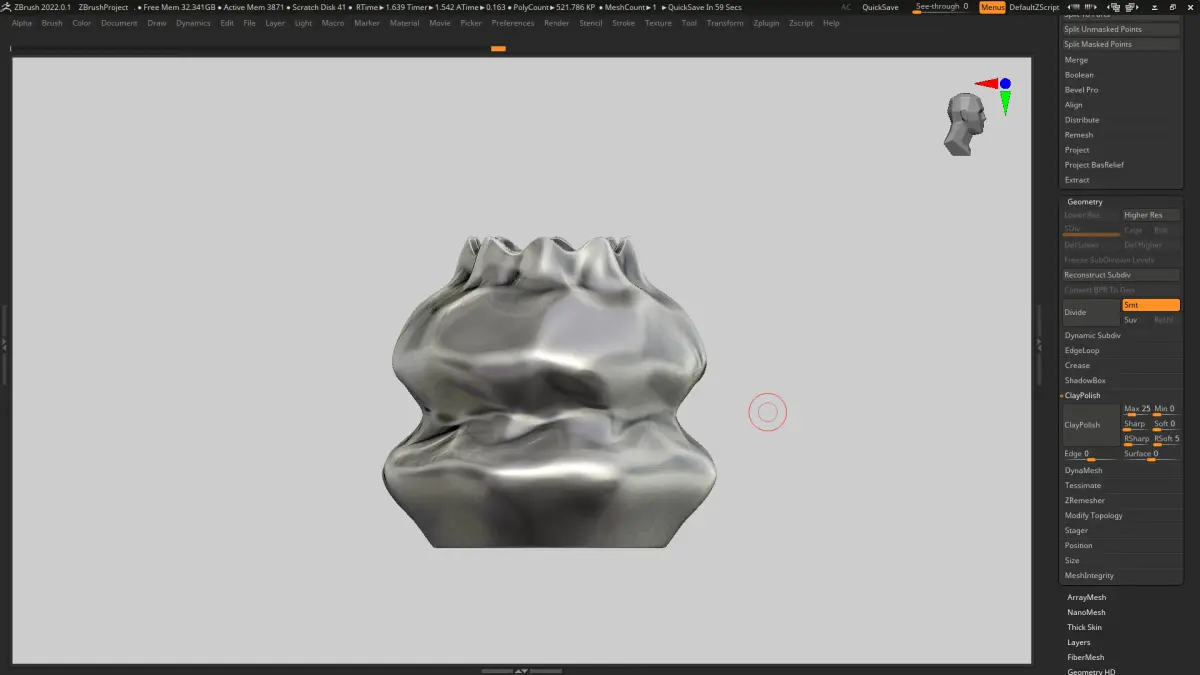Click the left tray divider arrows
The height and width of the screenshot is (675, 1200).
point(4,343)
